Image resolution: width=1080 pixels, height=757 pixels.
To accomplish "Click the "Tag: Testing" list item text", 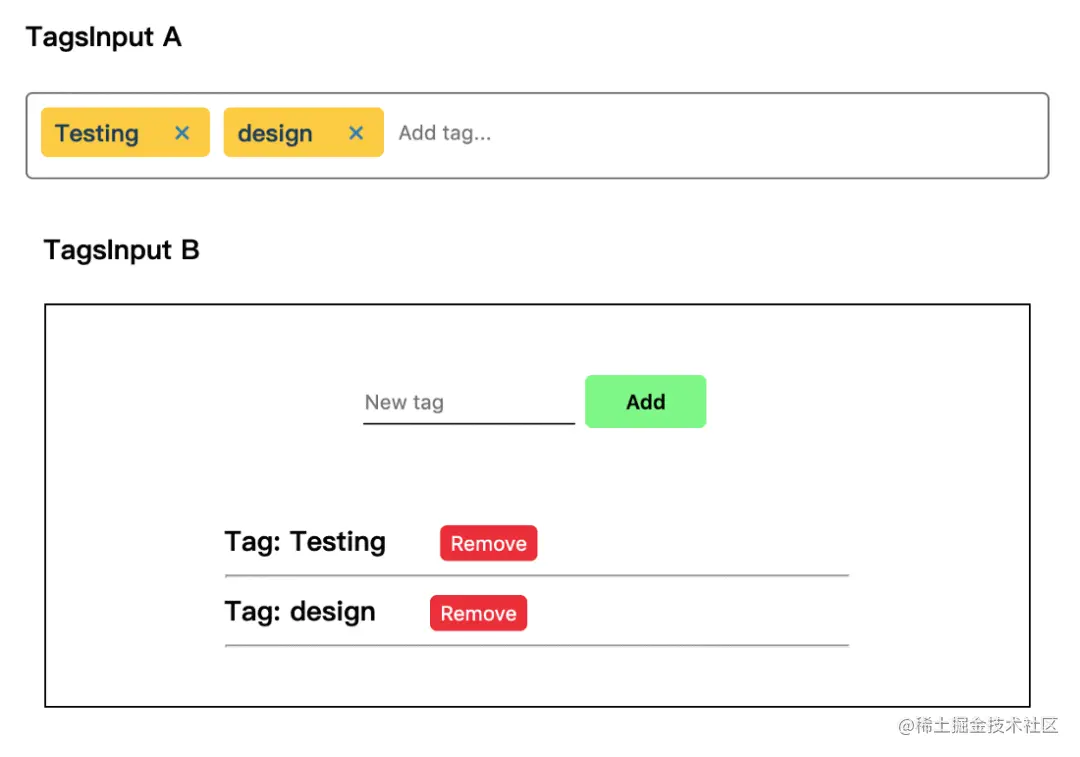I will [x=305, y=542].
